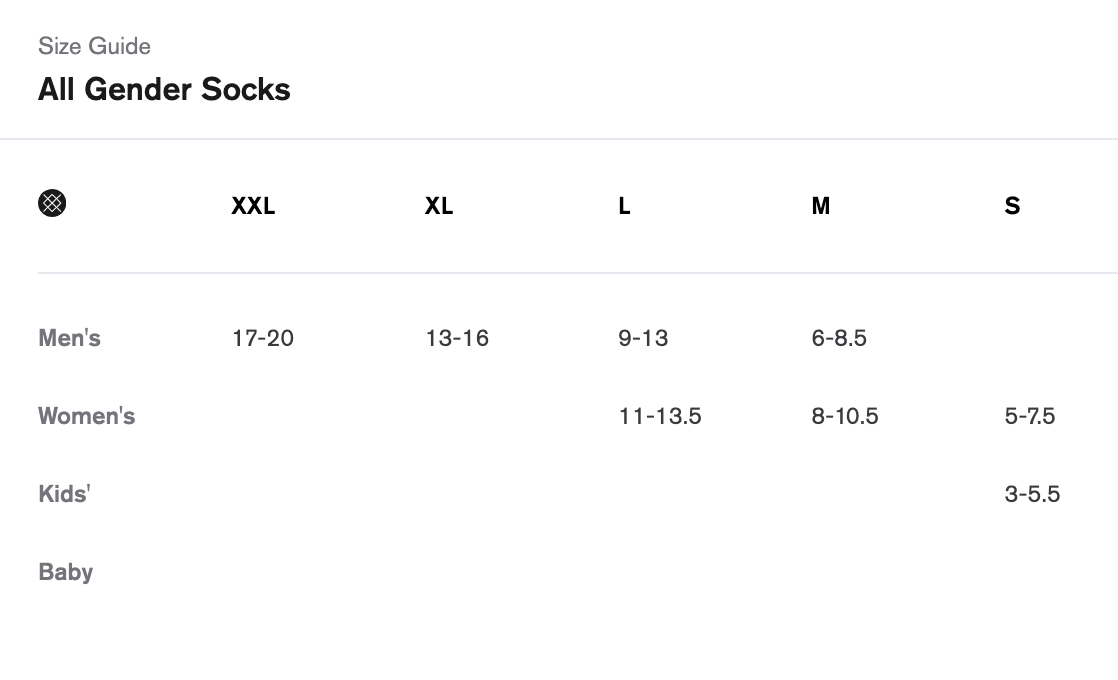Click the All Gender Socks heading
The height and width of the screenshot is (680, 1118).
point(164,89)
